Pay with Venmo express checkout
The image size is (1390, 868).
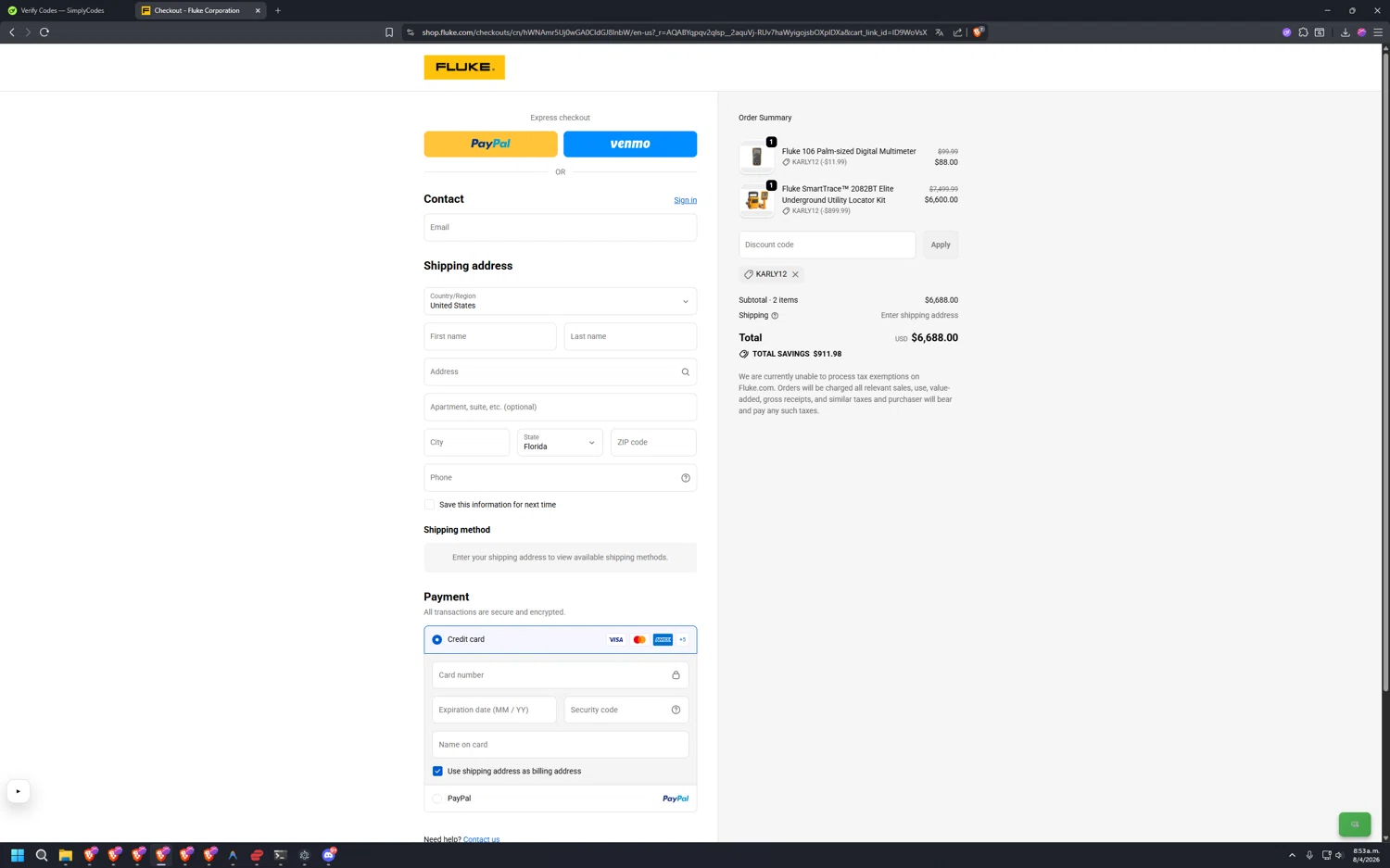630,144
